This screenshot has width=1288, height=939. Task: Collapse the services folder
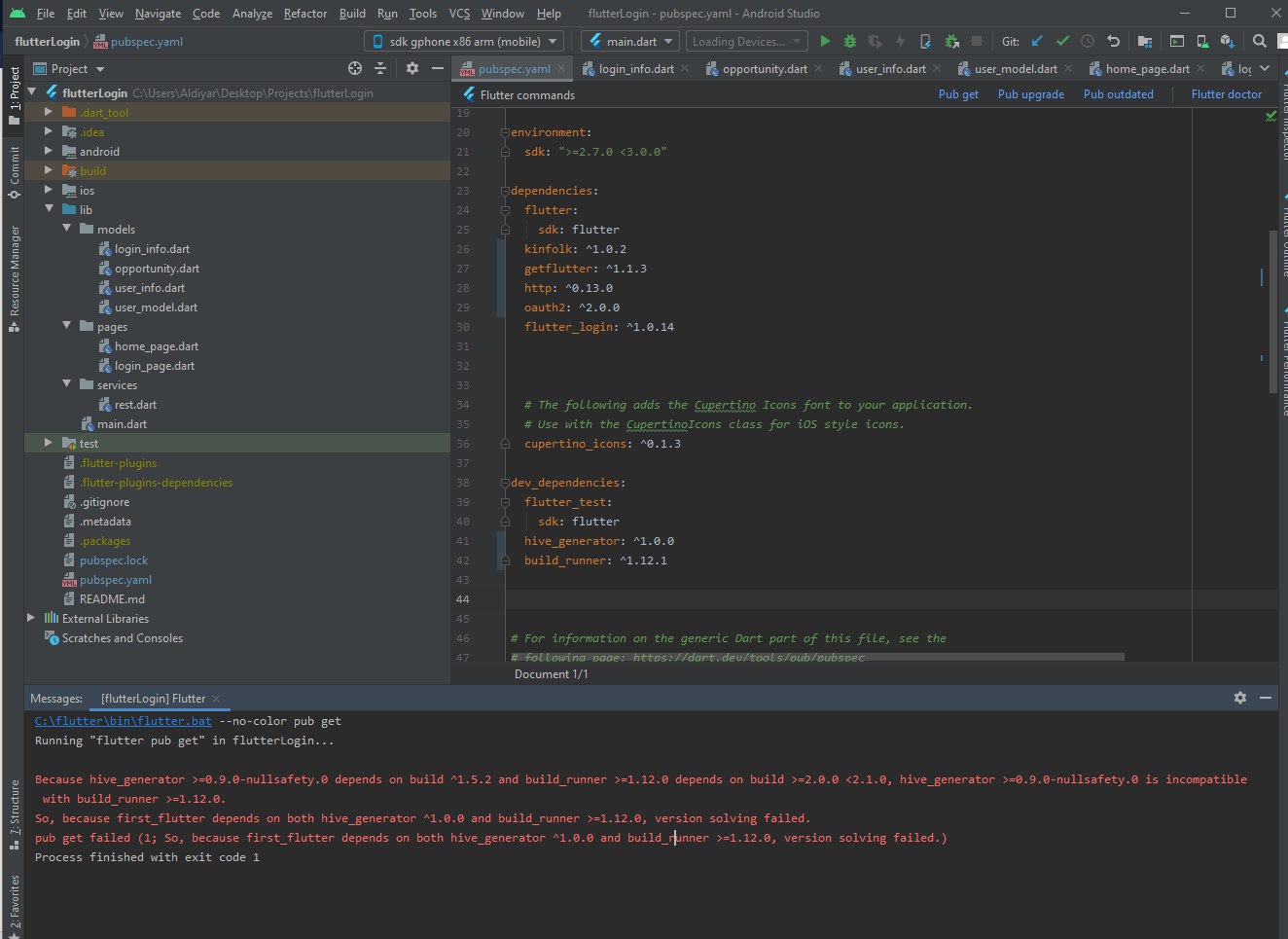tap(67, 384)
